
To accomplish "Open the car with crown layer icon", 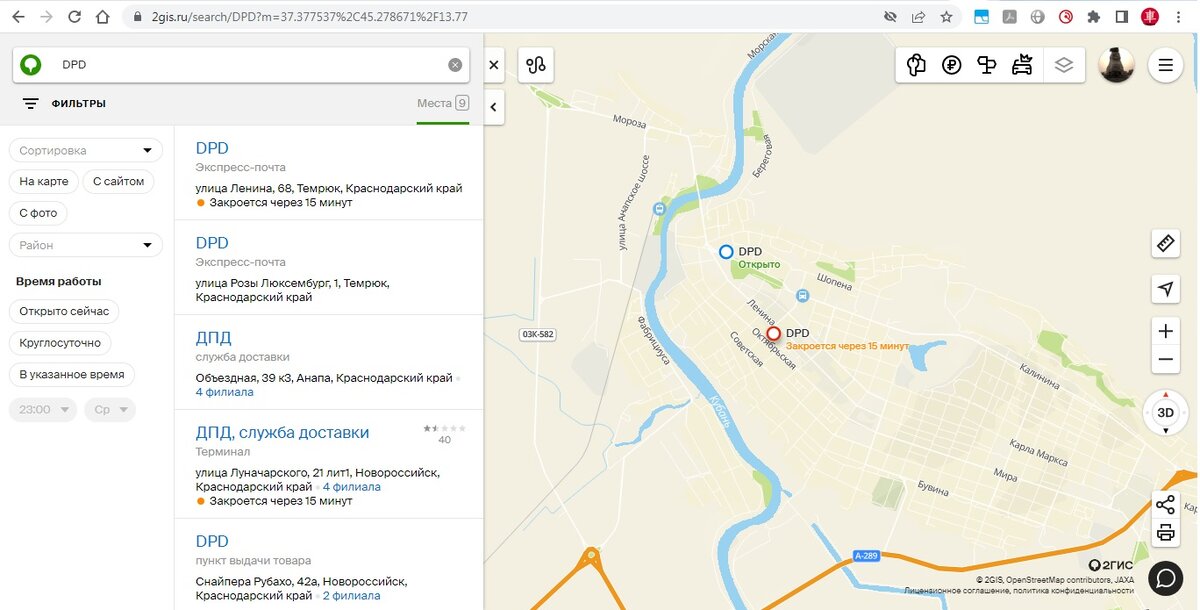I will pos(1022,65).
